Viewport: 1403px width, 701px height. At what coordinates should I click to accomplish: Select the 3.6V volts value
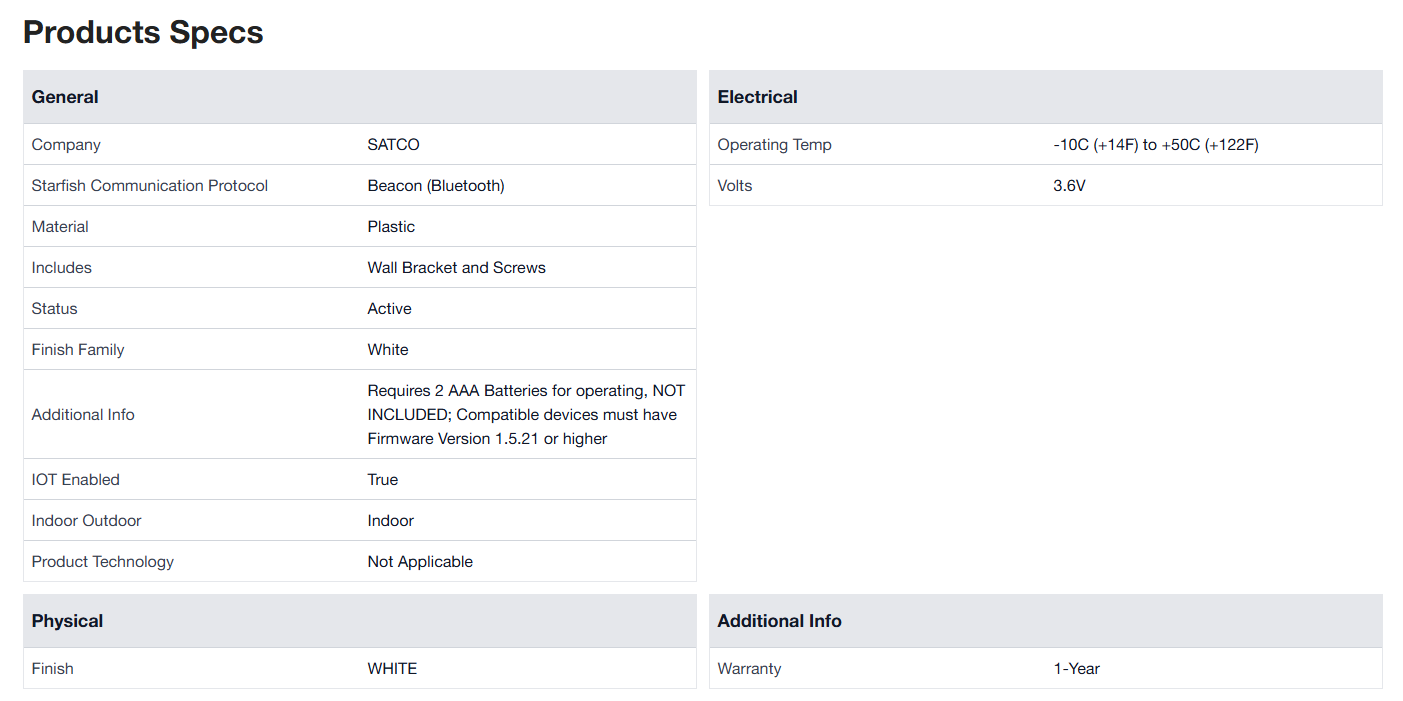click(1069, 186)
